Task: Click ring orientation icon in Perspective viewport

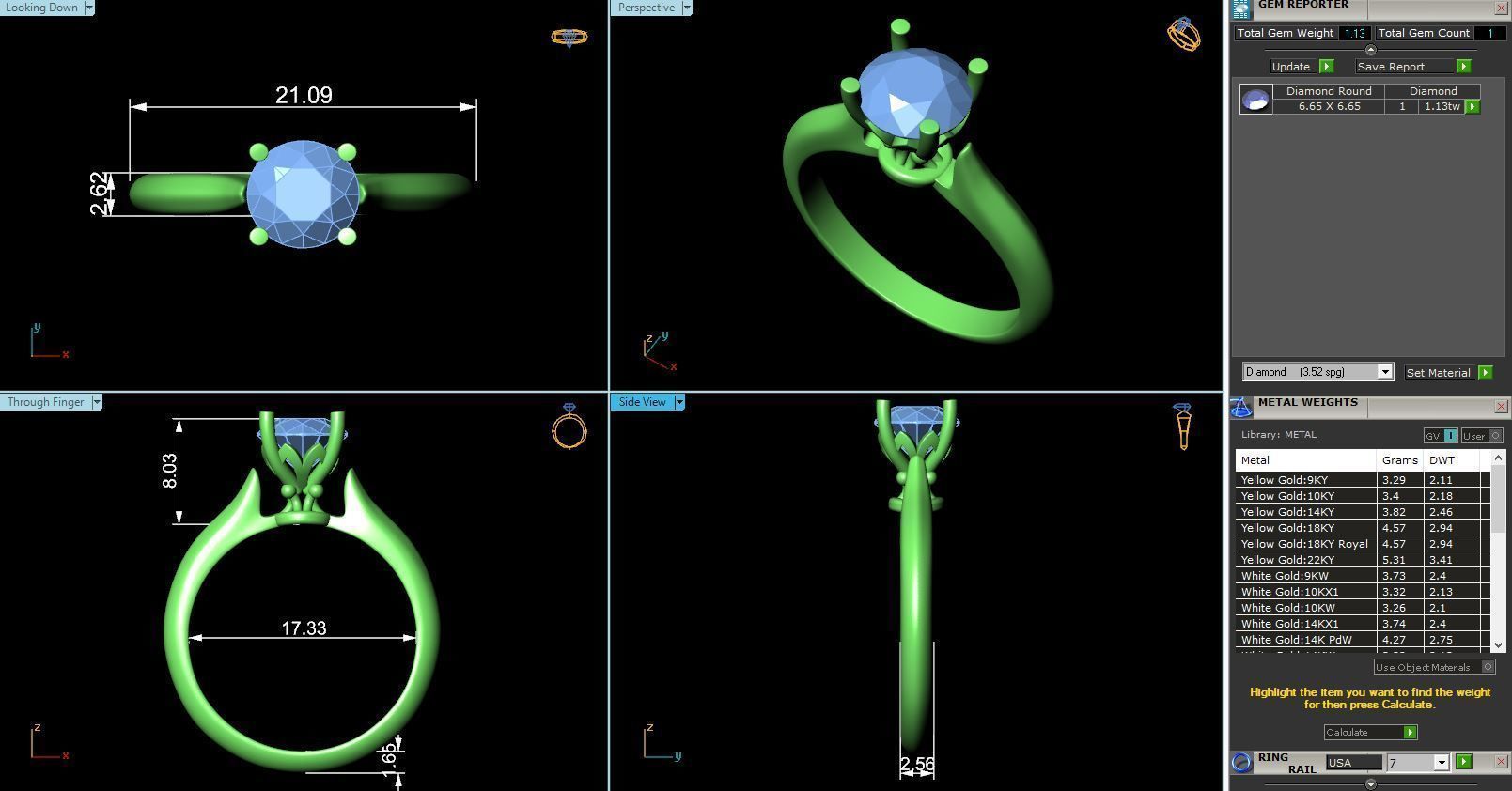Action: [x=1184, y=35]
